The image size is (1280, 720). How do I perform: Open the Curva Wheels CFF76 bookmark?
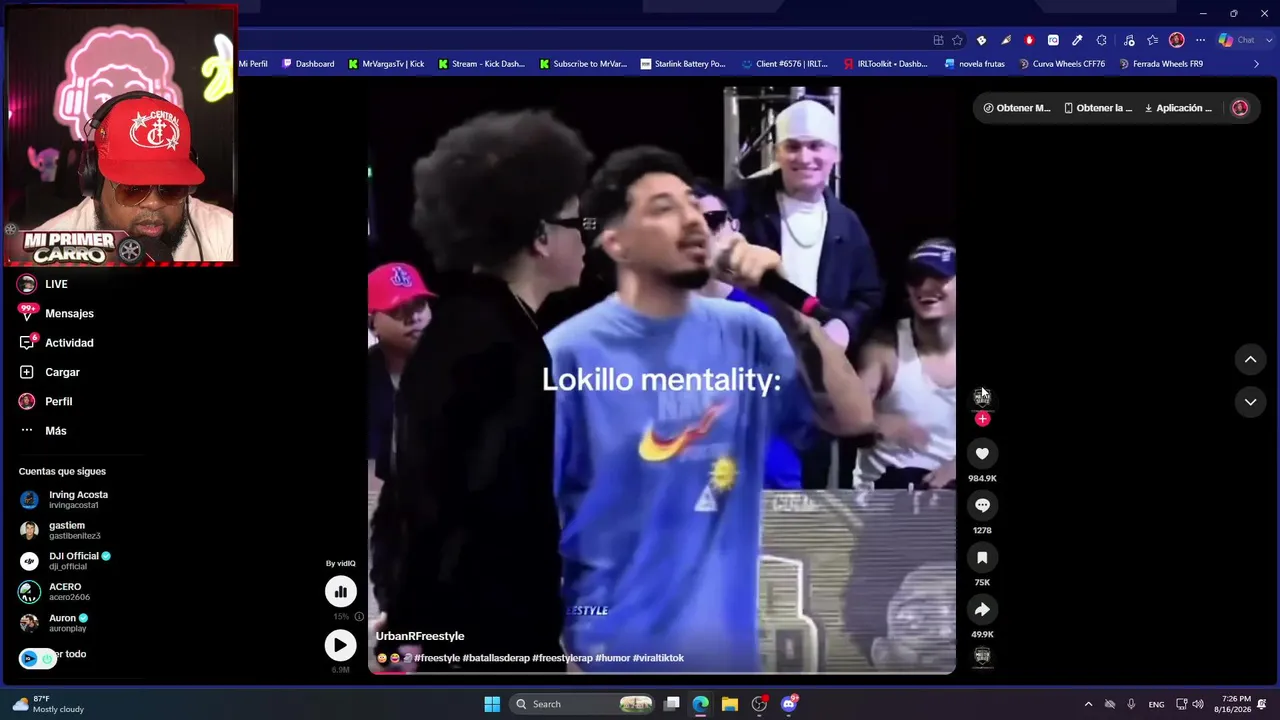point(1061,64)
